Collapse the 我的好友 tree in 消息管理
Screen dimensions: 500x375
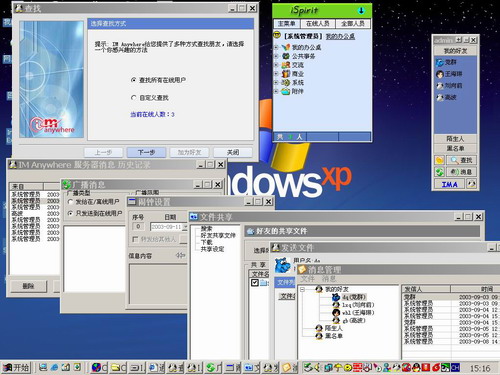[x=302, y=289]
